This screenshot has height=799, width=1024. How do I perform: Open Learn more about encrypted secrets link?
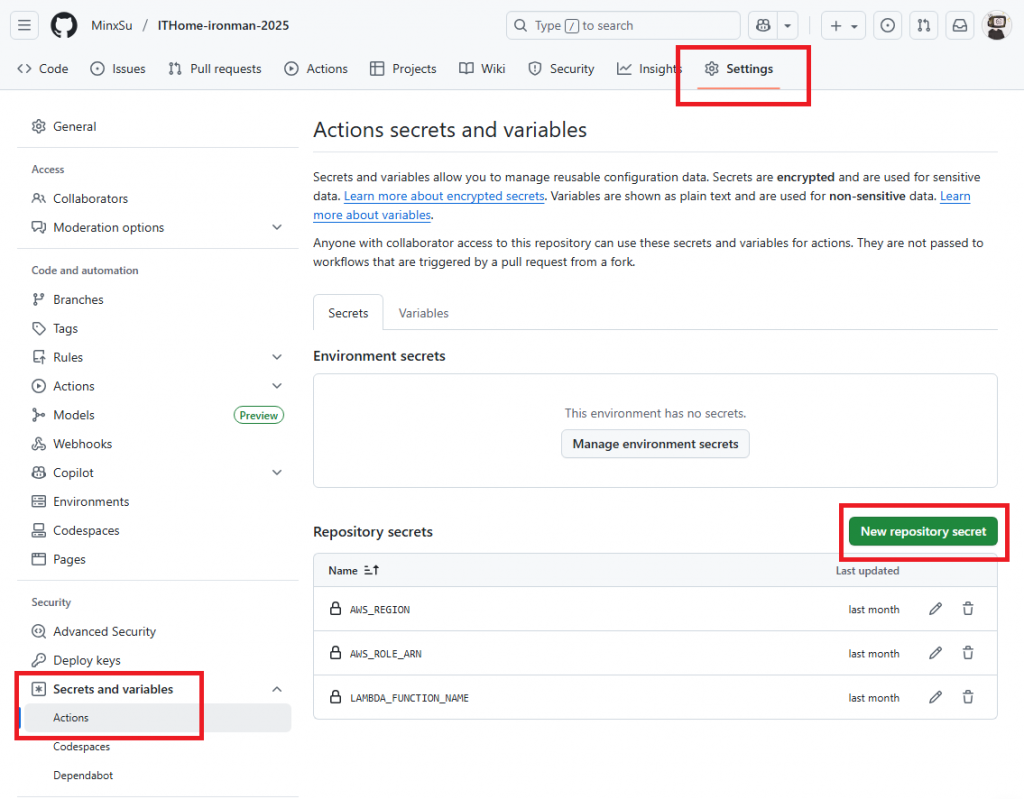(x=444, y=196)
